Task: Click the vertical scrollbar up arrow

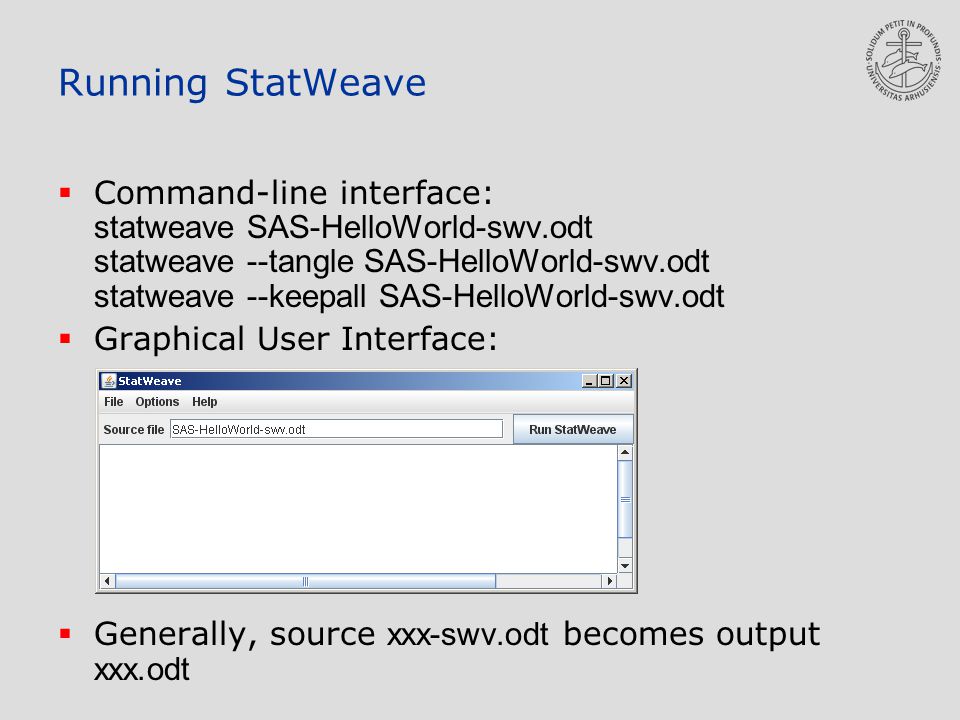Action: [x=624, y=452]
